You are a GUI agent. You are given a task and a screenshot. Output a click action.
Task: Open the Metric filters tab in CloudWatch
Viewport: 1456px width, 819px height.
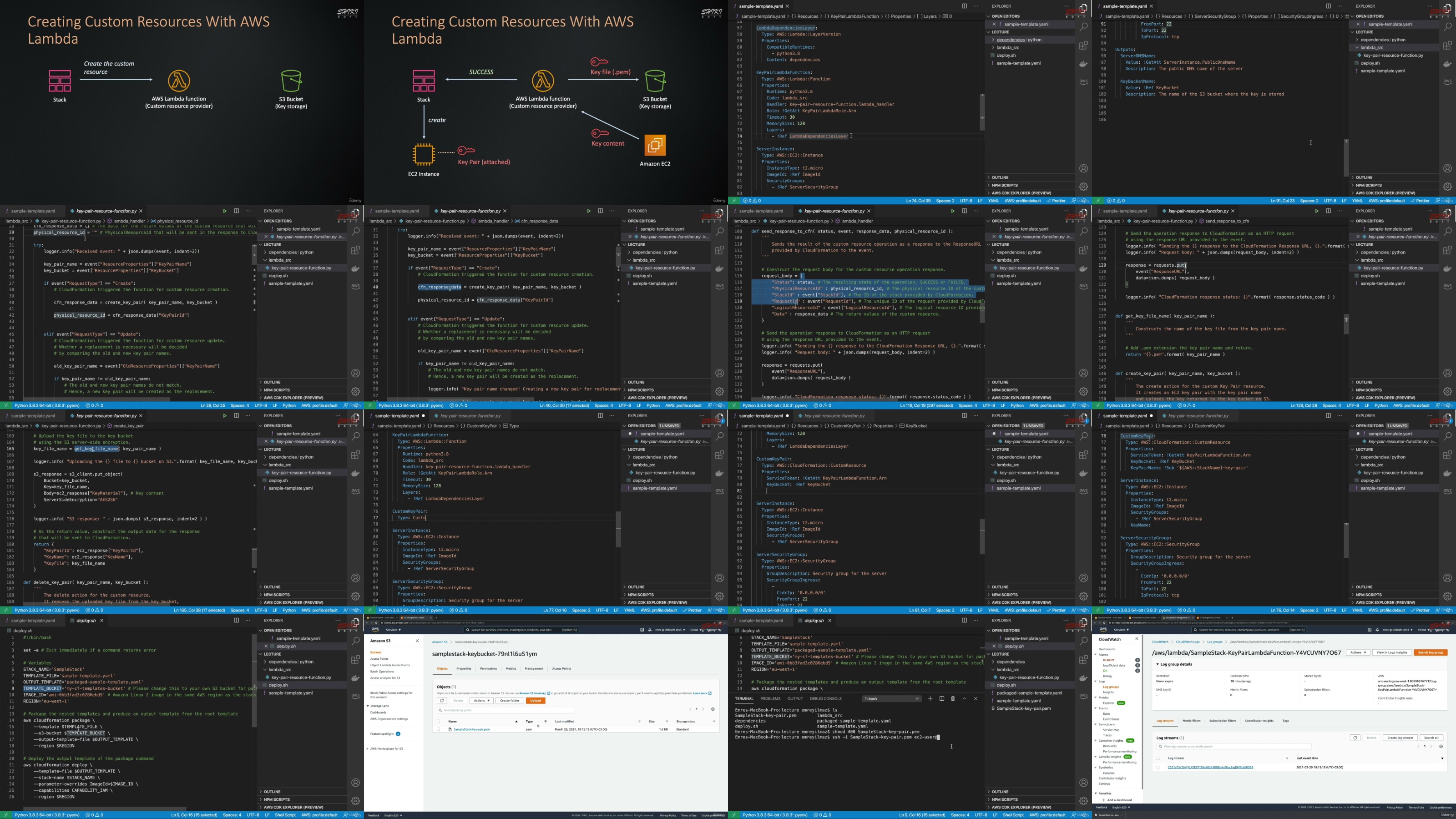click(1192, 721)
